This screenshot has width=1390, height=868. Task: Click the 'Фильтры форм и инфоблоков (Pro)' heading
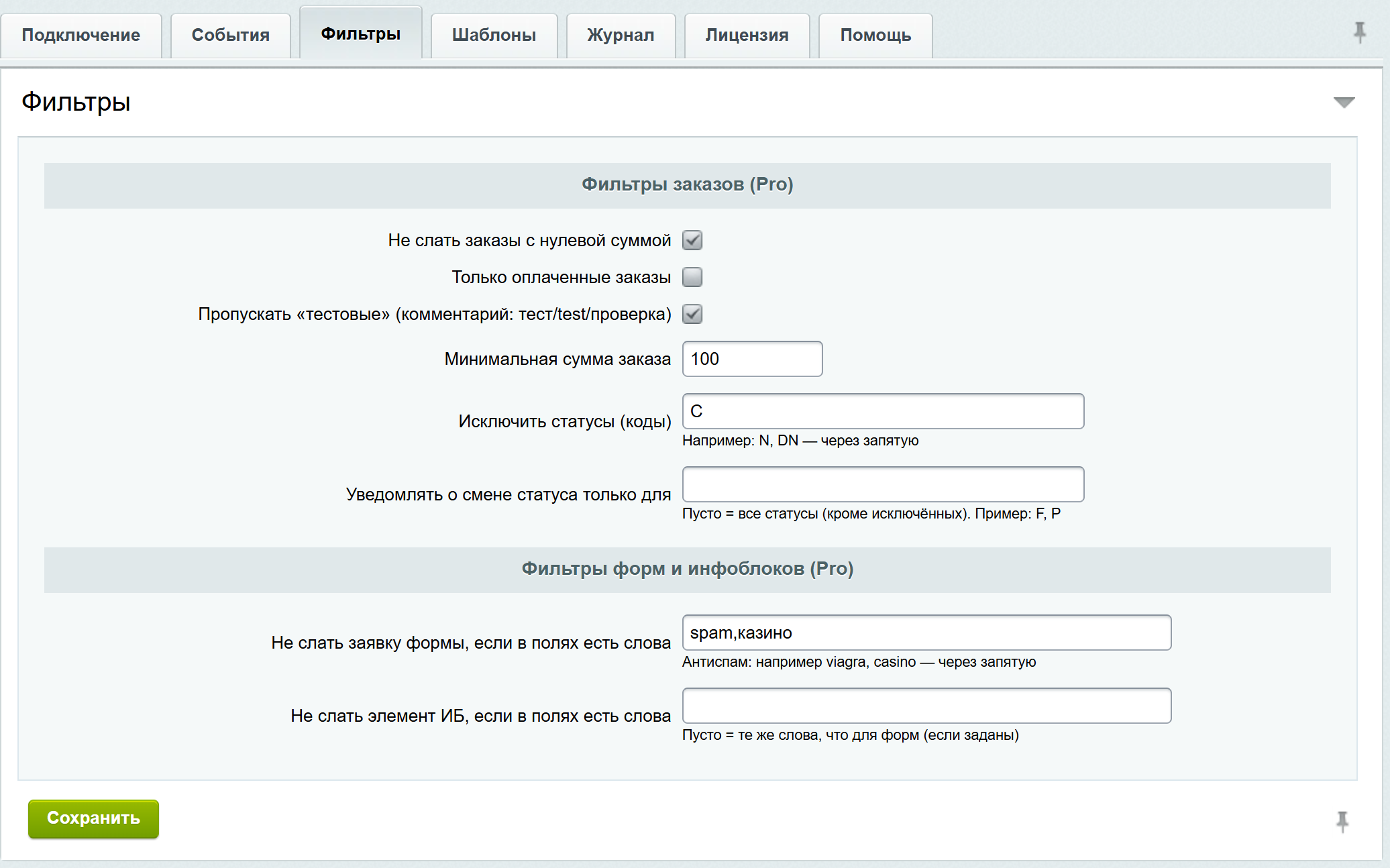tap(688, 569)
